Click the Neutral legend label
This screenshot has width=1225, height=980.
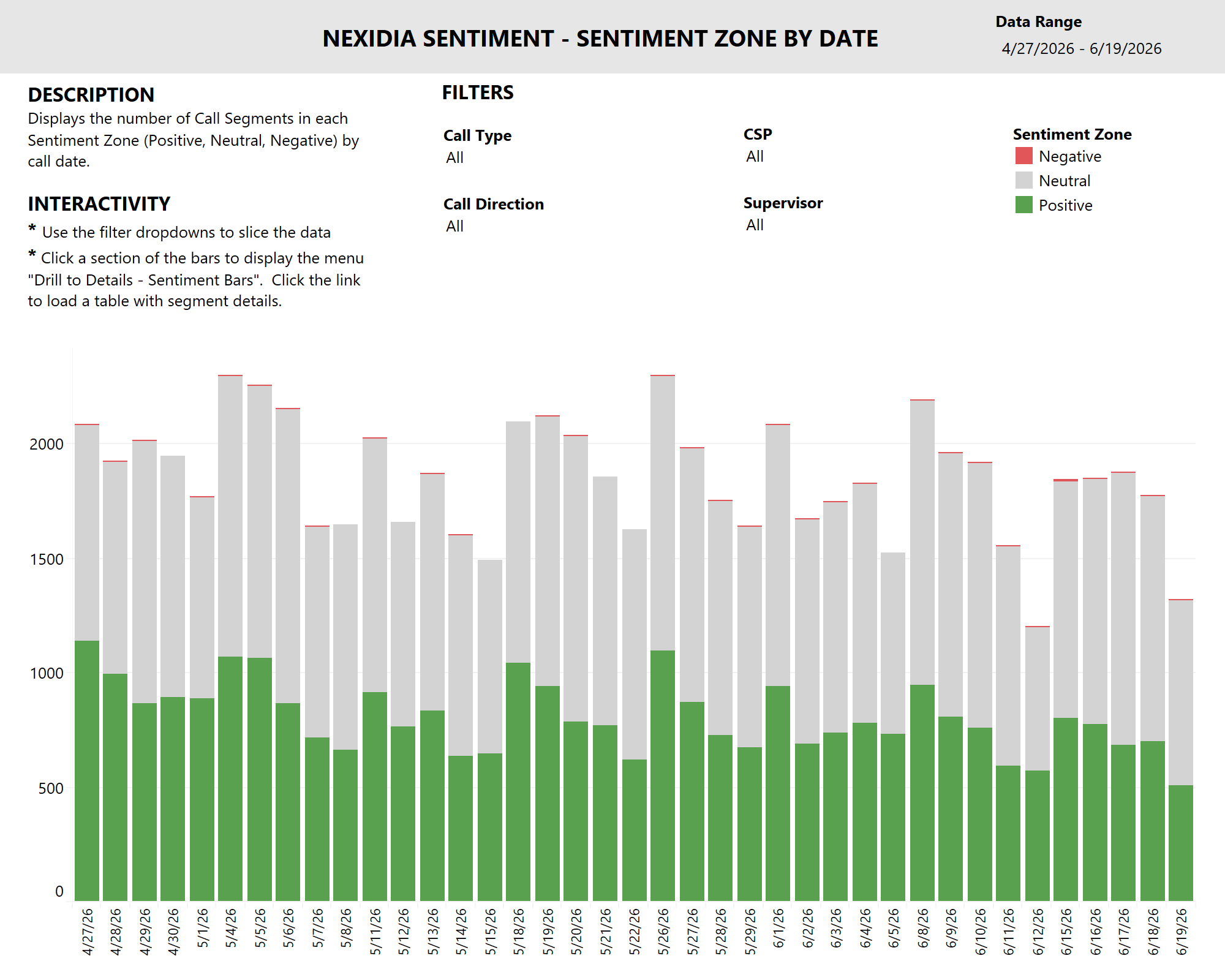pyautogui.click(x=1065, y=181)
